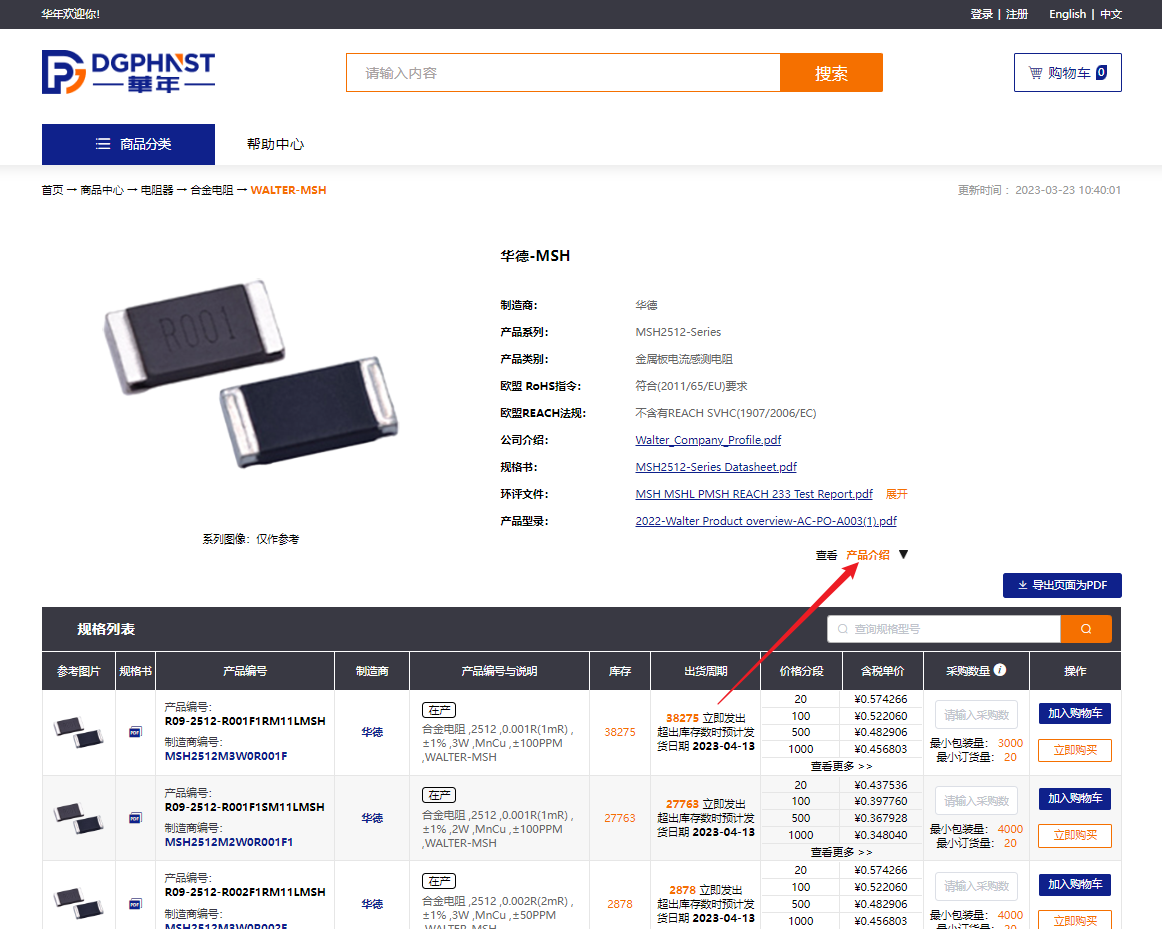The image size is (1162, 929).
Task: Open Walter_Company_Profile.pdf link
Action: pos(708,440)
